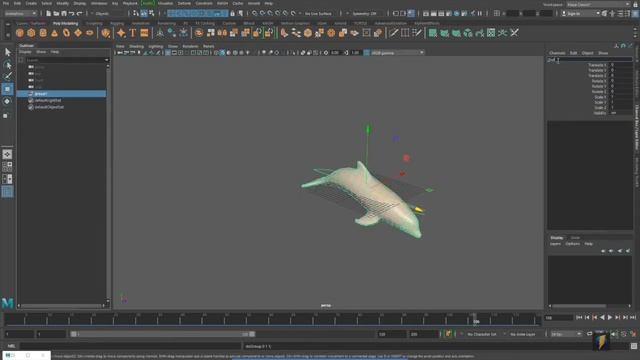Select the Polygon Cylinder shelf icon
The width and height of the screenshot is (640, 360).
pos(43,33)
